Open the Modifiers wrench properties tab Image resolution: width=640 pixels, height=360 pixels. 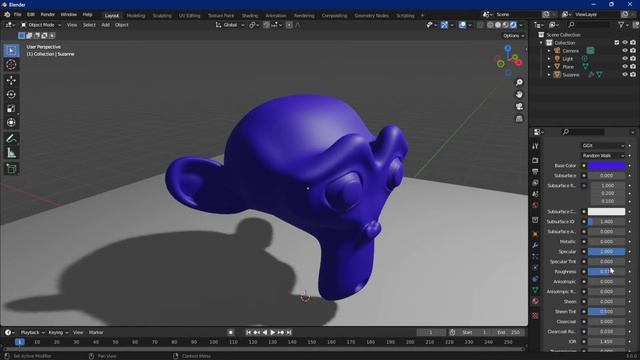click(x=535, y=245)
